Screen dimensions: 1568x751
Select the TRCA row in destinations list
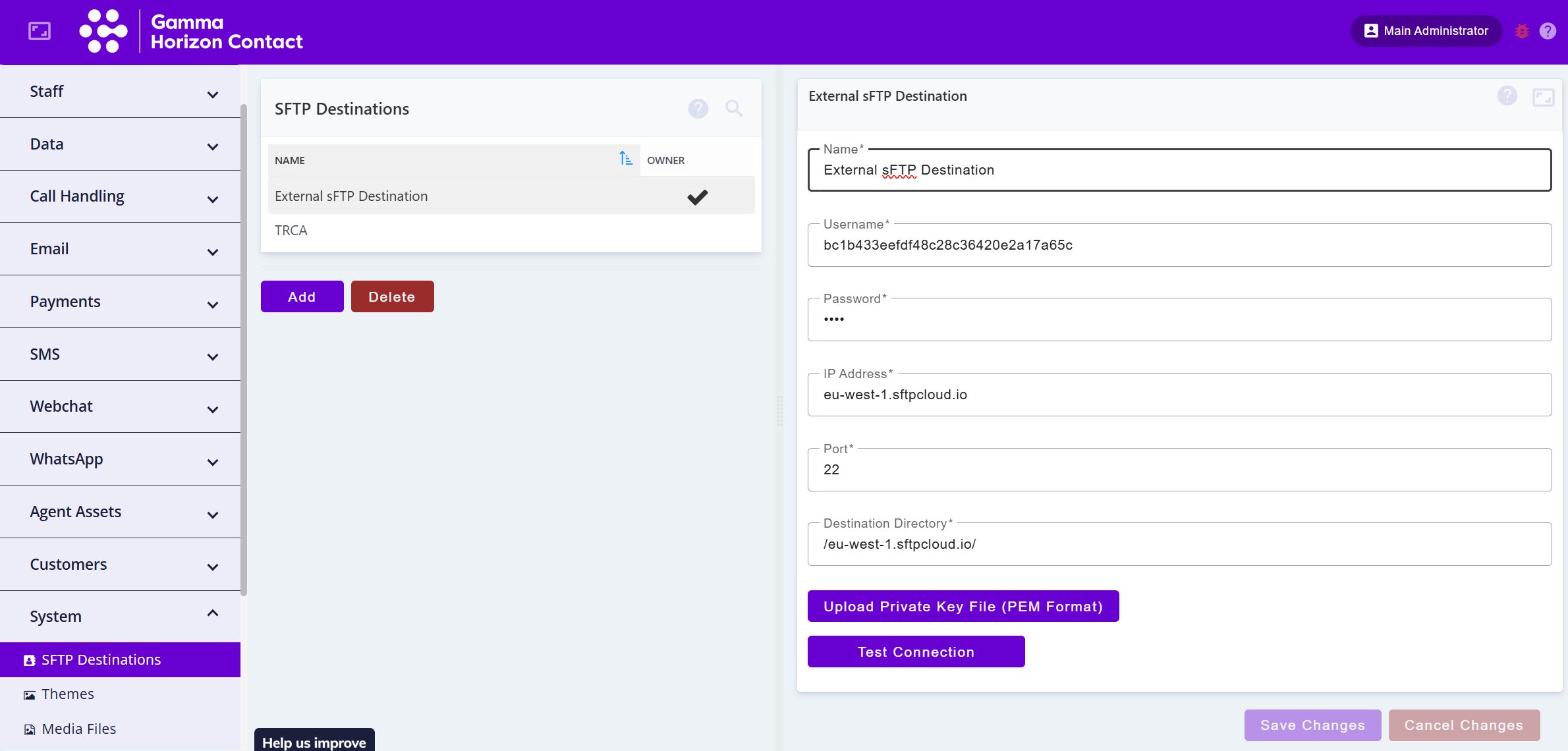291,231
